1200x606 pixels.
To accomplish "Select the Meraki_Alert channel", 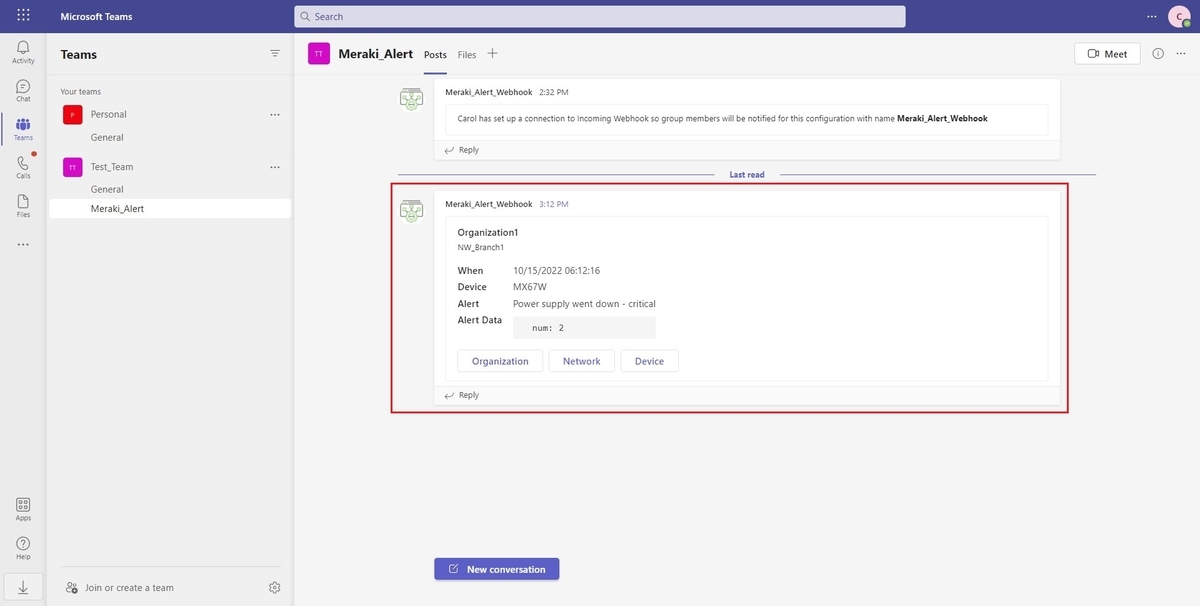I will pyautogui.click(x=170, y=209).
